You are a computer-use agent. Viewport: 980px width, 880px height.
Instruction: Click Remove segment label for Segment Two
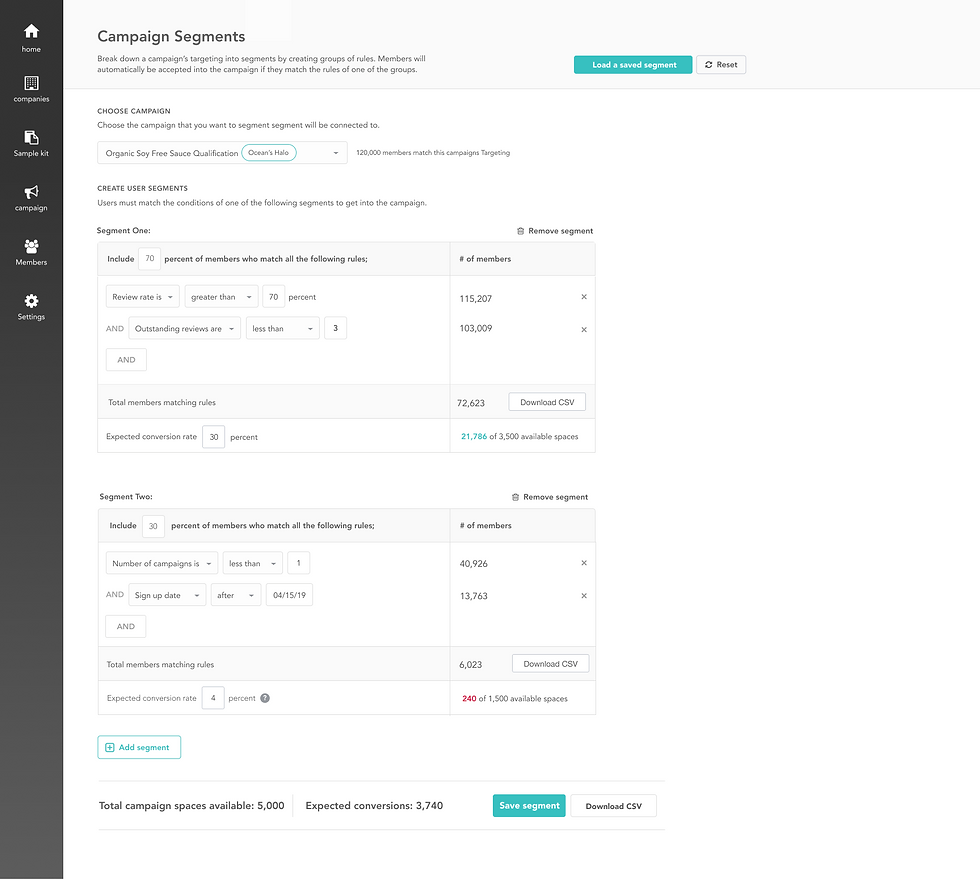pos(556,498)
